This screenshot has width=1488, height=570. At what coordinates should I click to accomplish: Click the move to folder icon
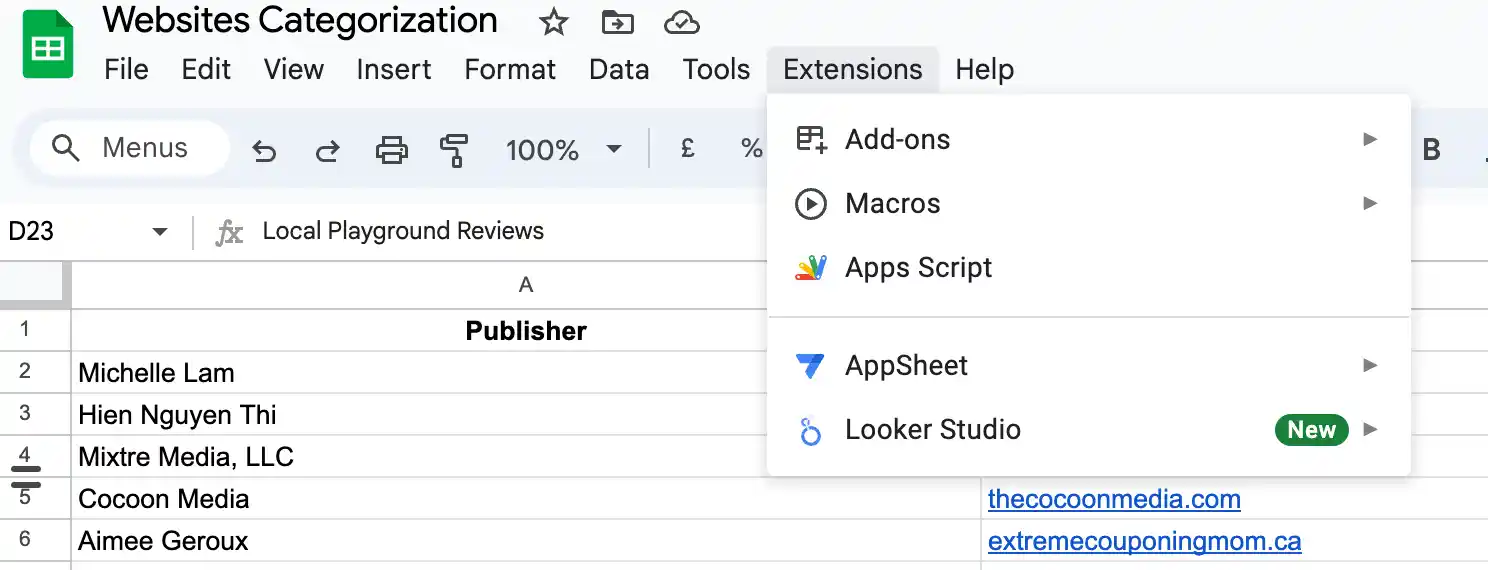(617, 22)
